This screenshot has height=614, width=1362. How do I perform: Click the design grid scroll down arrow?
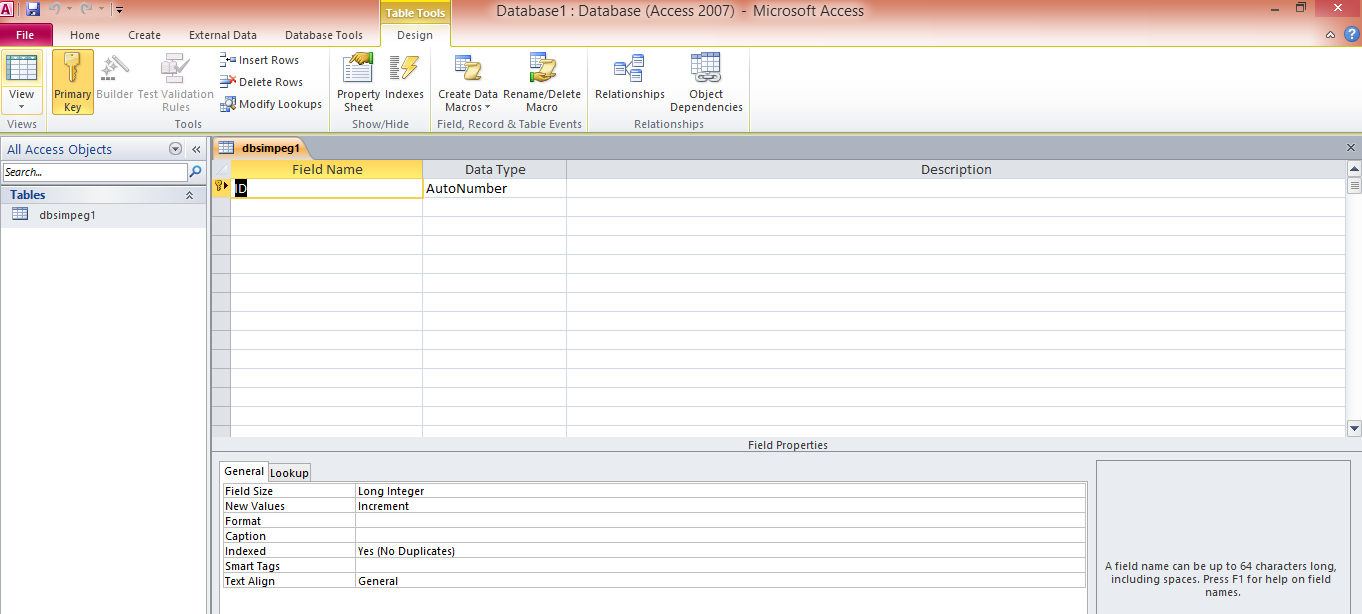pyautogui.click(x=1354, y=428)
